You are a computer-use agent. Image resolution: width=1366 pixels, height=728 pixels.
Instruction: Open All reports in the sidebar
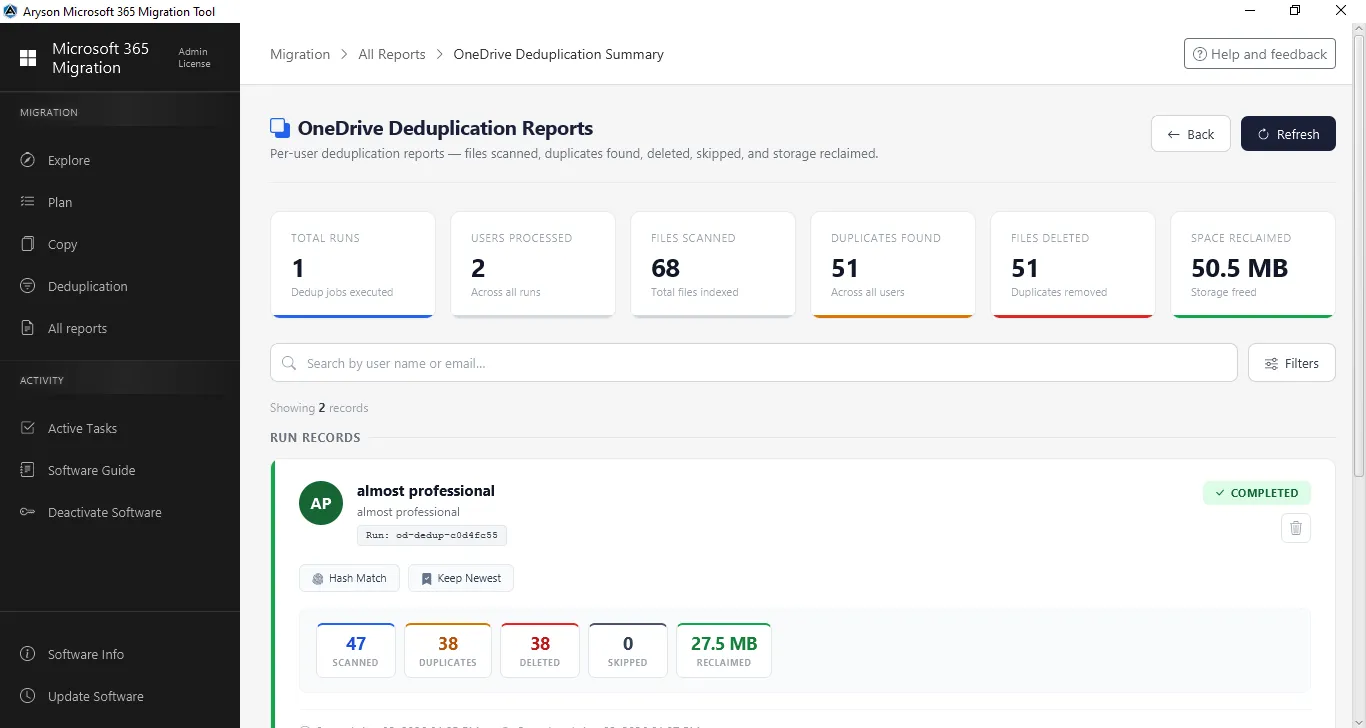[x=120, y=328]
